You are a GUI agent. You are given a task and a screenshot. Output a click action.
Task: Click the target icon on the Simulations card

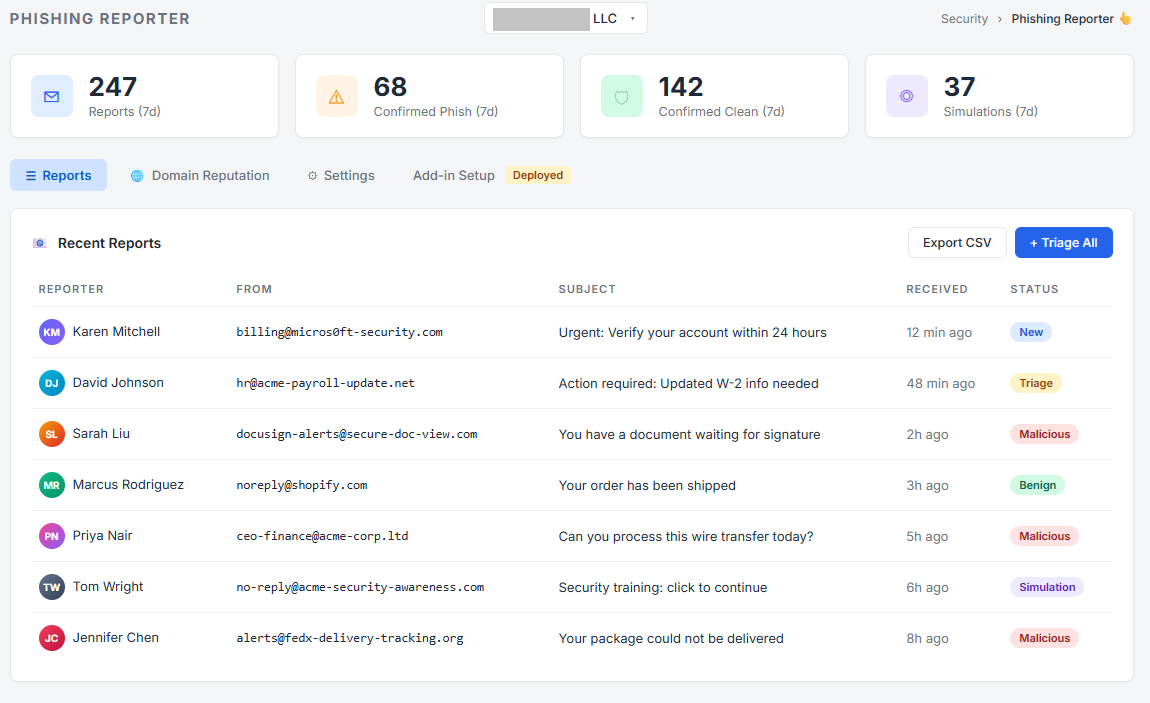(x=907, y=96)
